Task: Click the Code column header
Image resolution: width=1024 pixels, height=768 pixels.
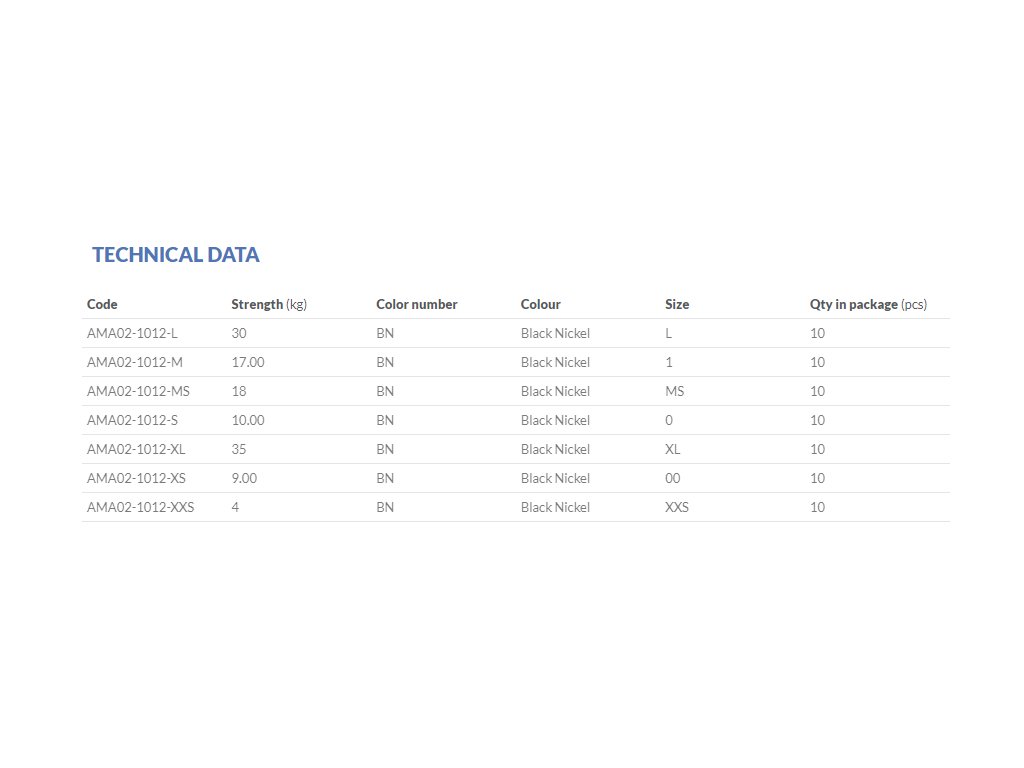Action: (102, 304)
